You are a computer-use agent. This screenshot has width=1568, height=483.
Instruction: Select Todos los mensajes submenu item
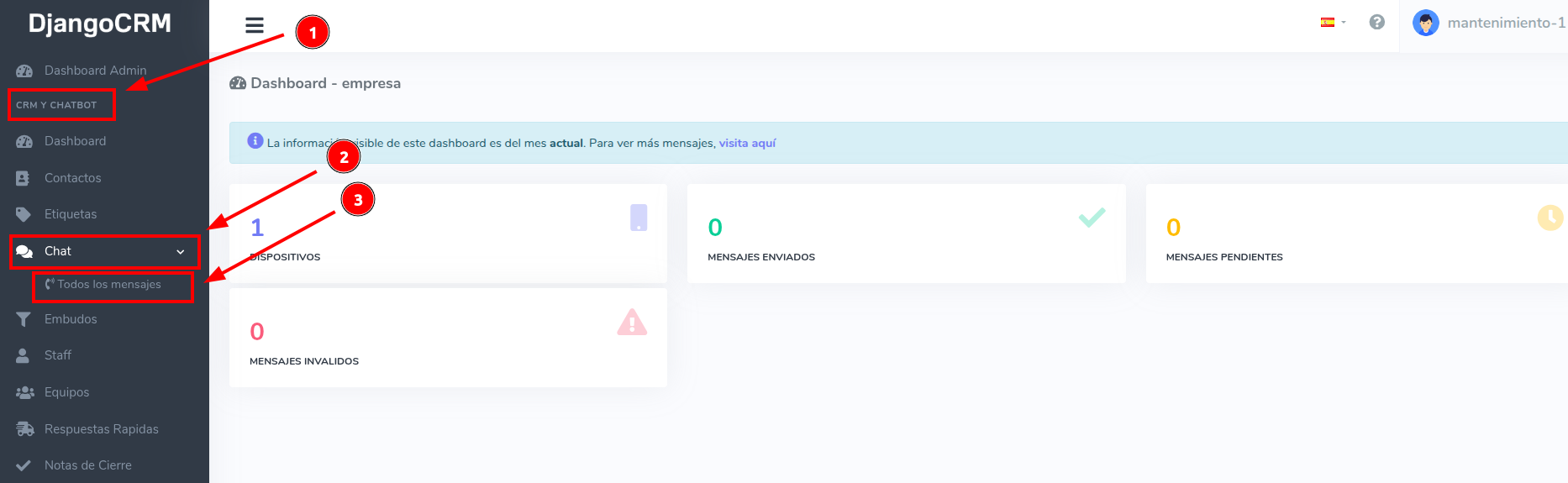click(108, 285)
